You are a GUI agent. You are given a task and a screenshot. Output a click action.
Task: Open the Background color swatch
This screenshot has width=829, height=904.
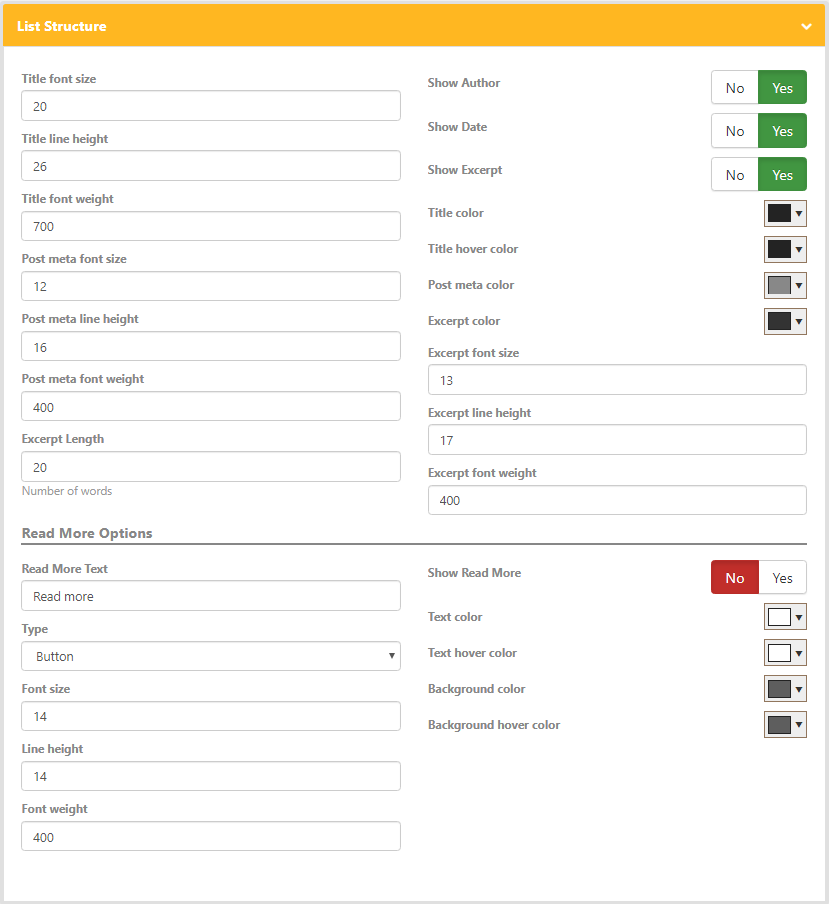[x=785, y=689]
